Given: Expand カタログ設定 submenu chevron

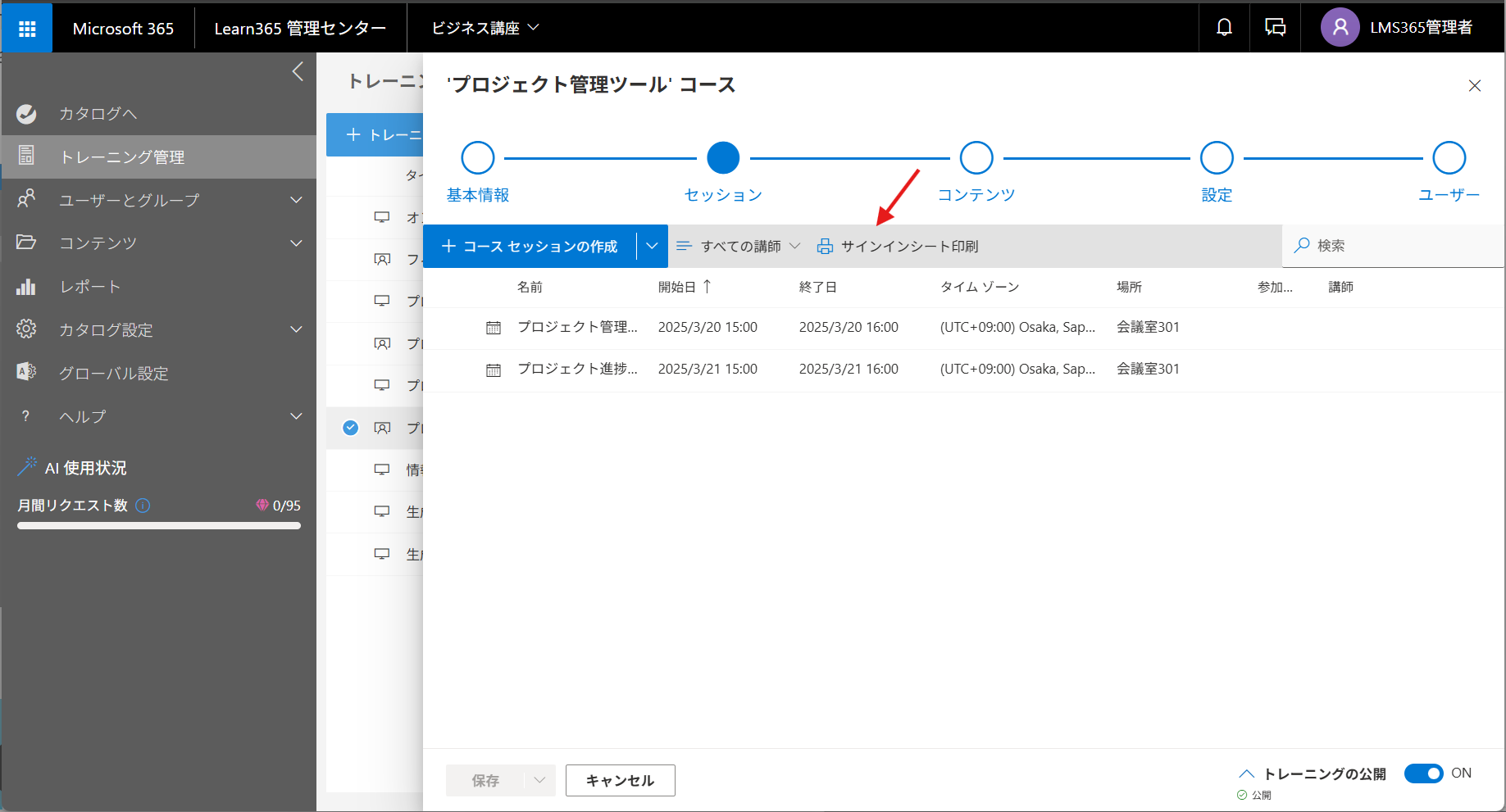Looking at the screenshot, I should [297, 329].
